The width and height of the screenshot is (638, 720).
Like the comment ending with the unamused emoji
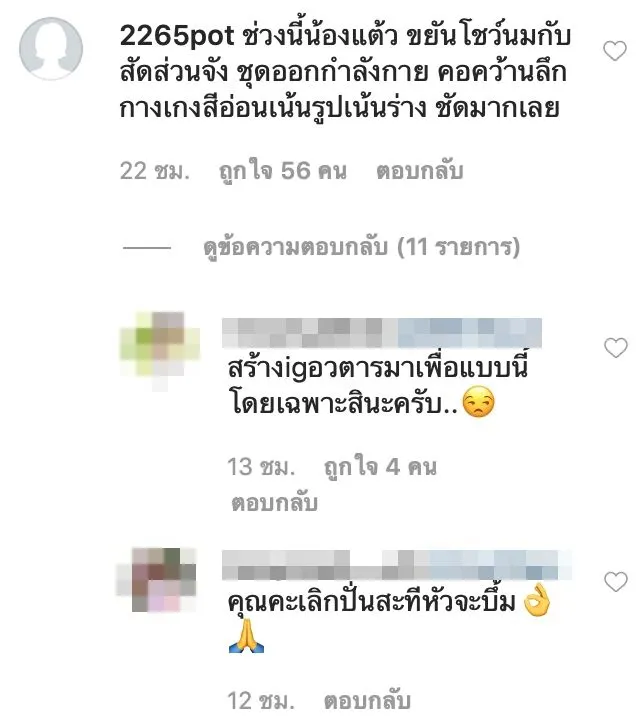pos(615,348)
